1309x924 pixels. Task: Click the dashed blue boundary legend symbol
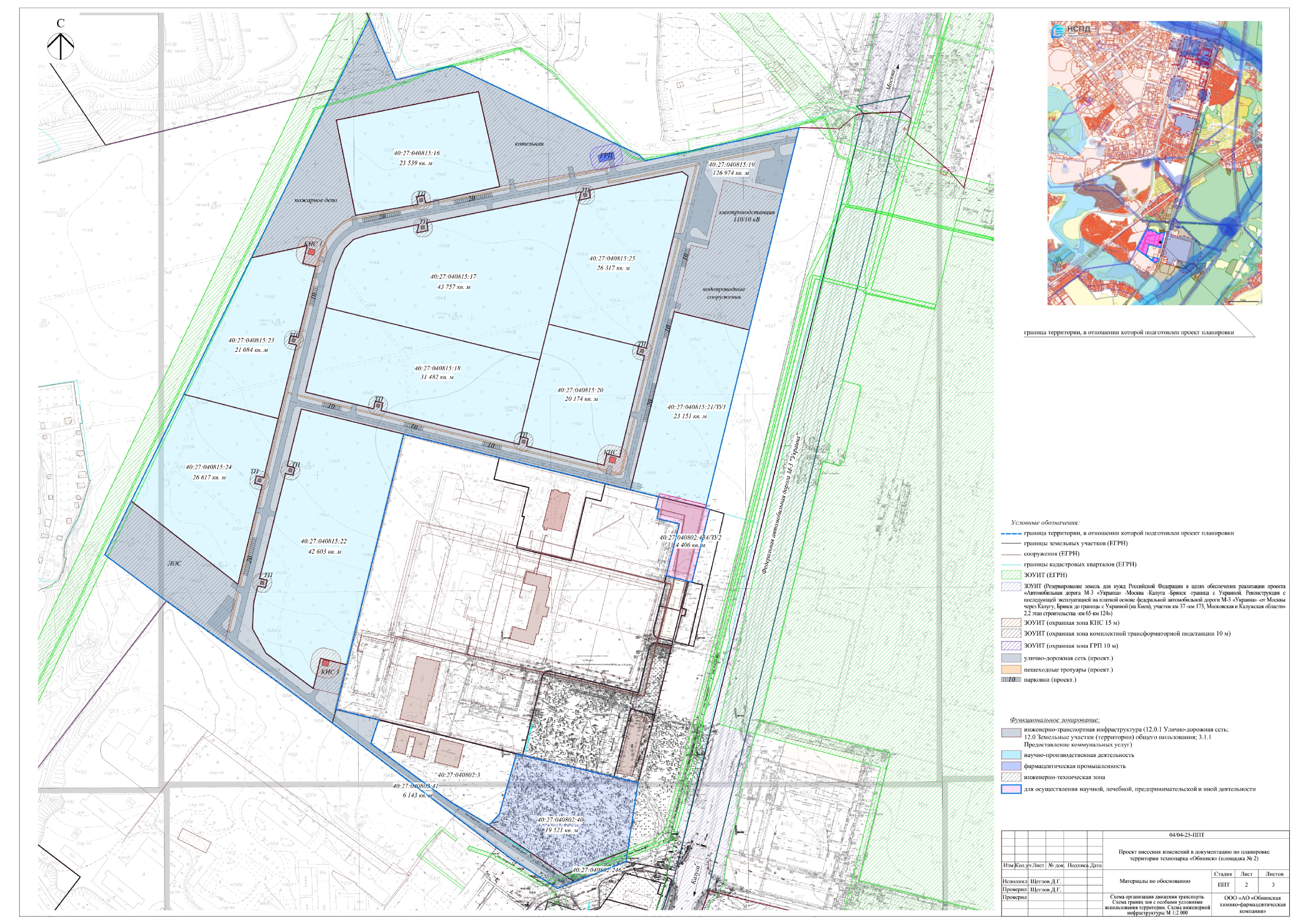pyautogui.click(x=1011, y=534)
